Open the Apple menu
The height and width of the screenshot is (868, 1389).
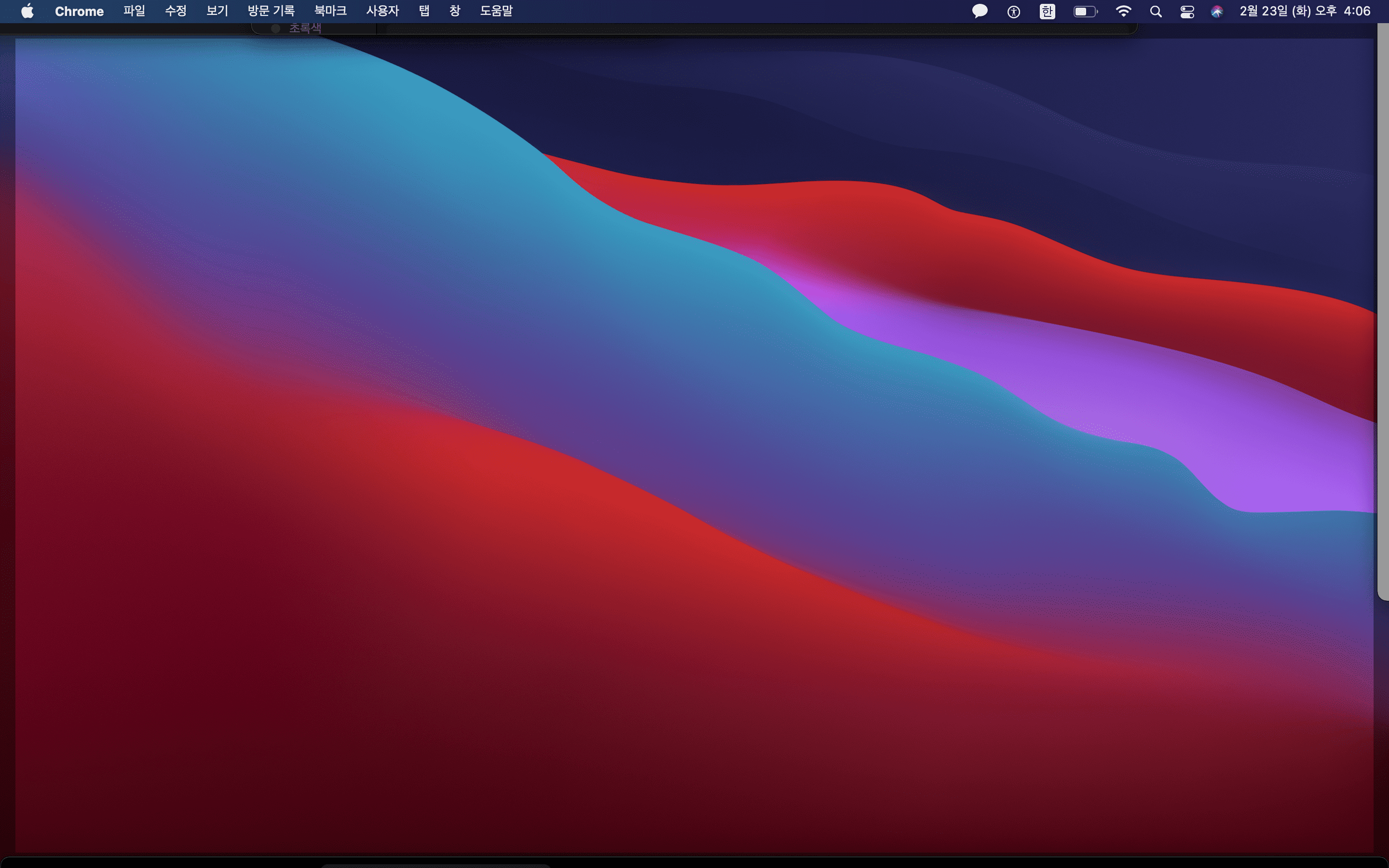coord(27,11)
